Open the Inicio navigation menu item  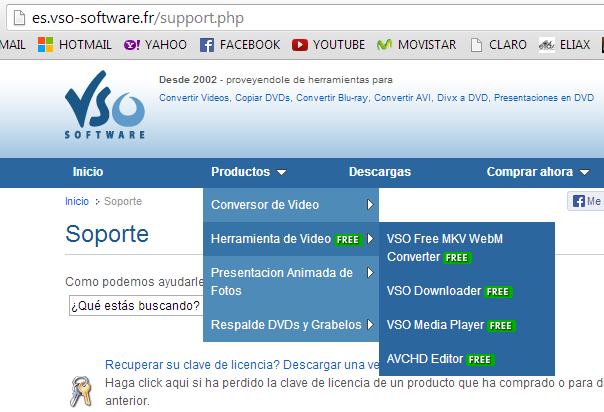[88, 172]
